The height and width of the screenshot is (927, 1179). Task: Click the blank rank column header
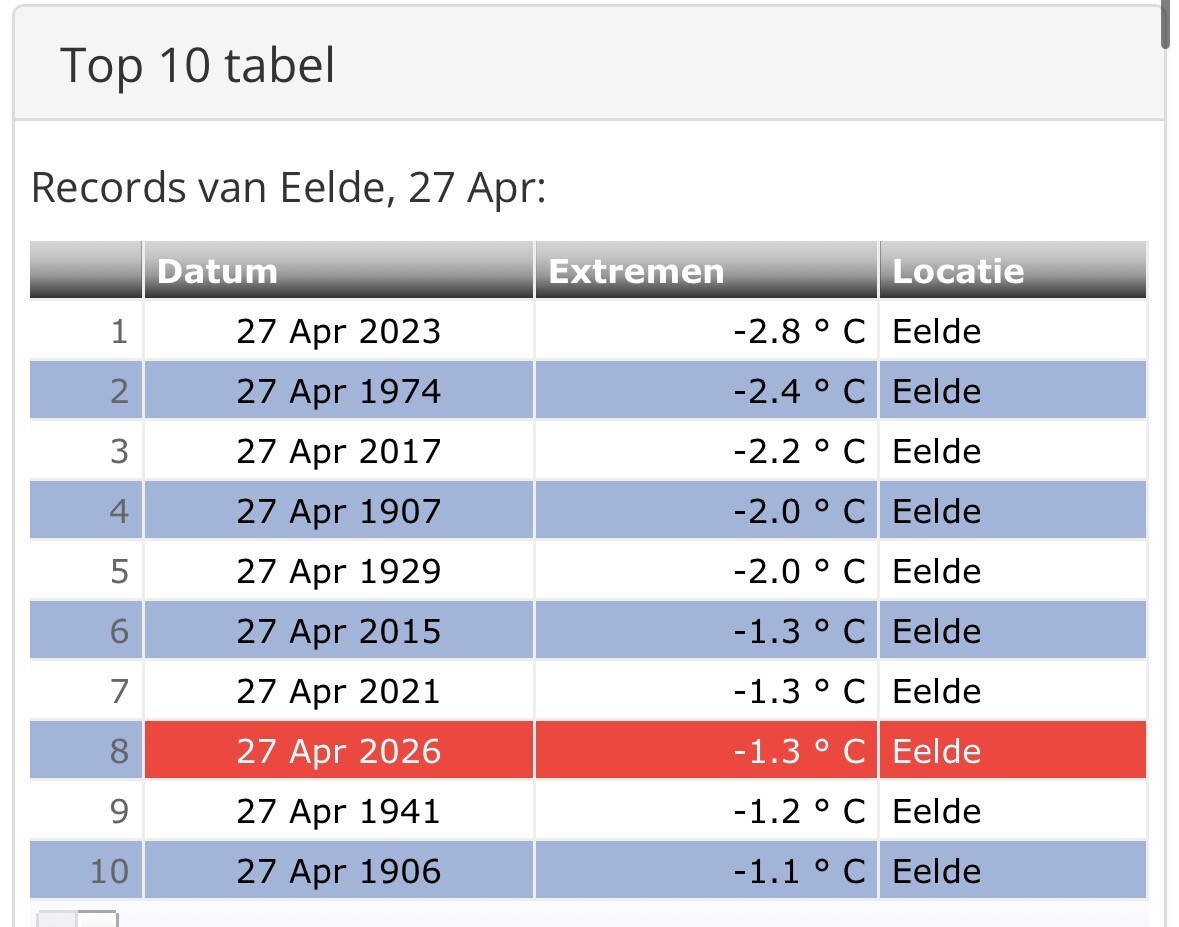[86, 271]
